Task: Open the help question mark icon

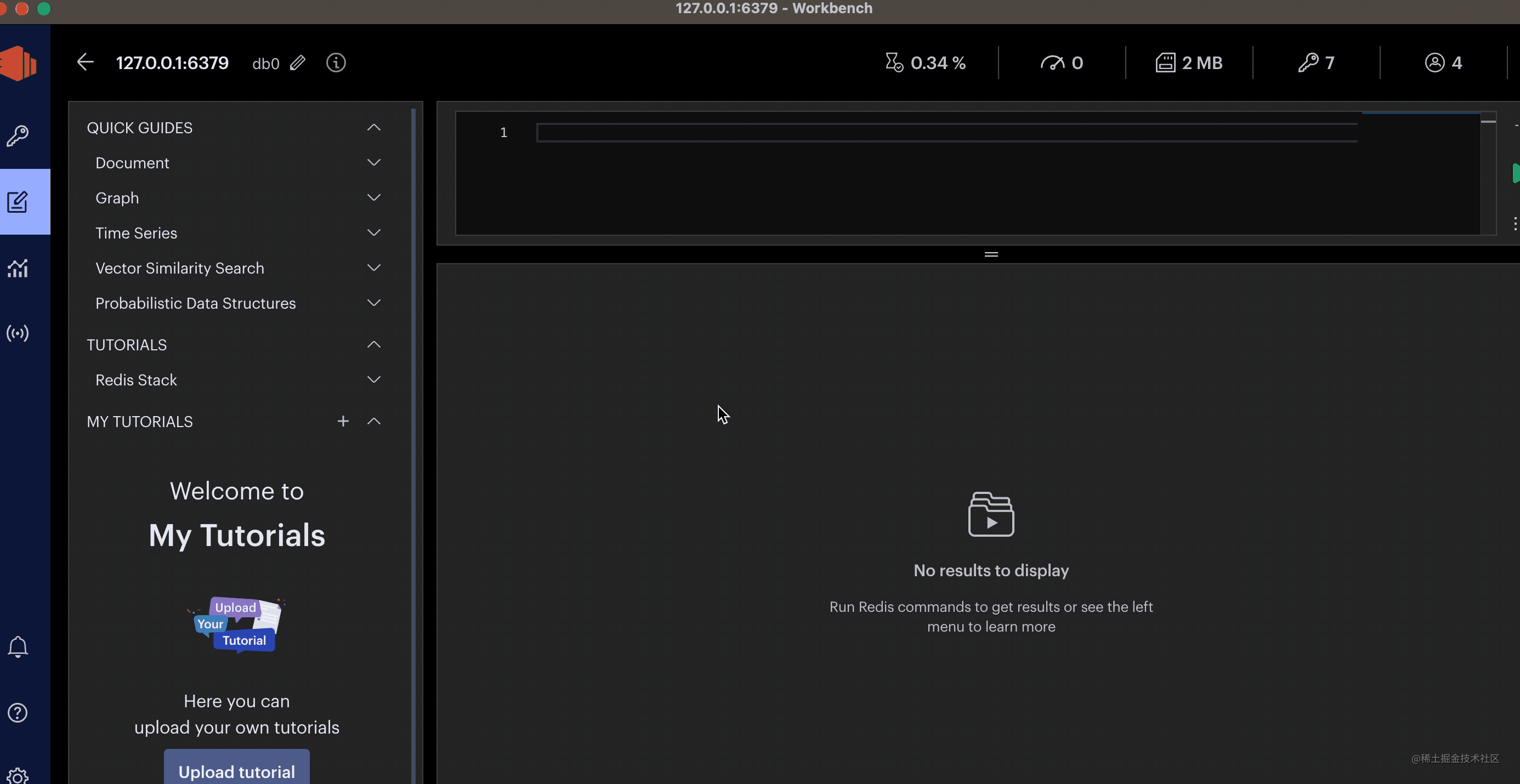Action: [18, 713]
